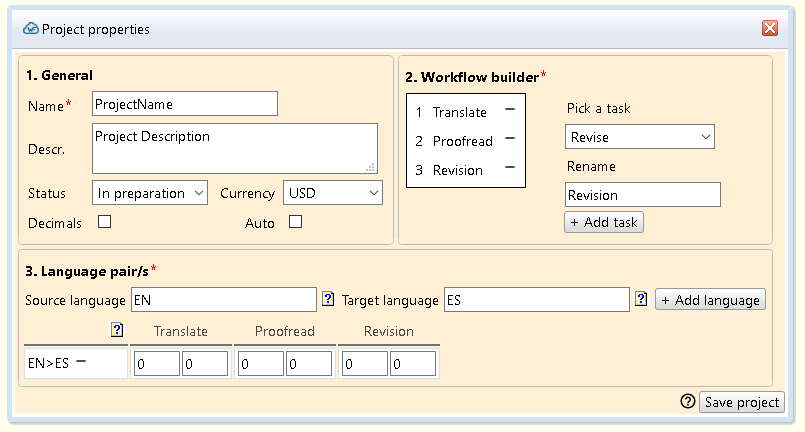Image resolution: width=805 pixels, height=432 pixels.
Task: Remove the Translate task with its minus icon
Action: (509, 110)
